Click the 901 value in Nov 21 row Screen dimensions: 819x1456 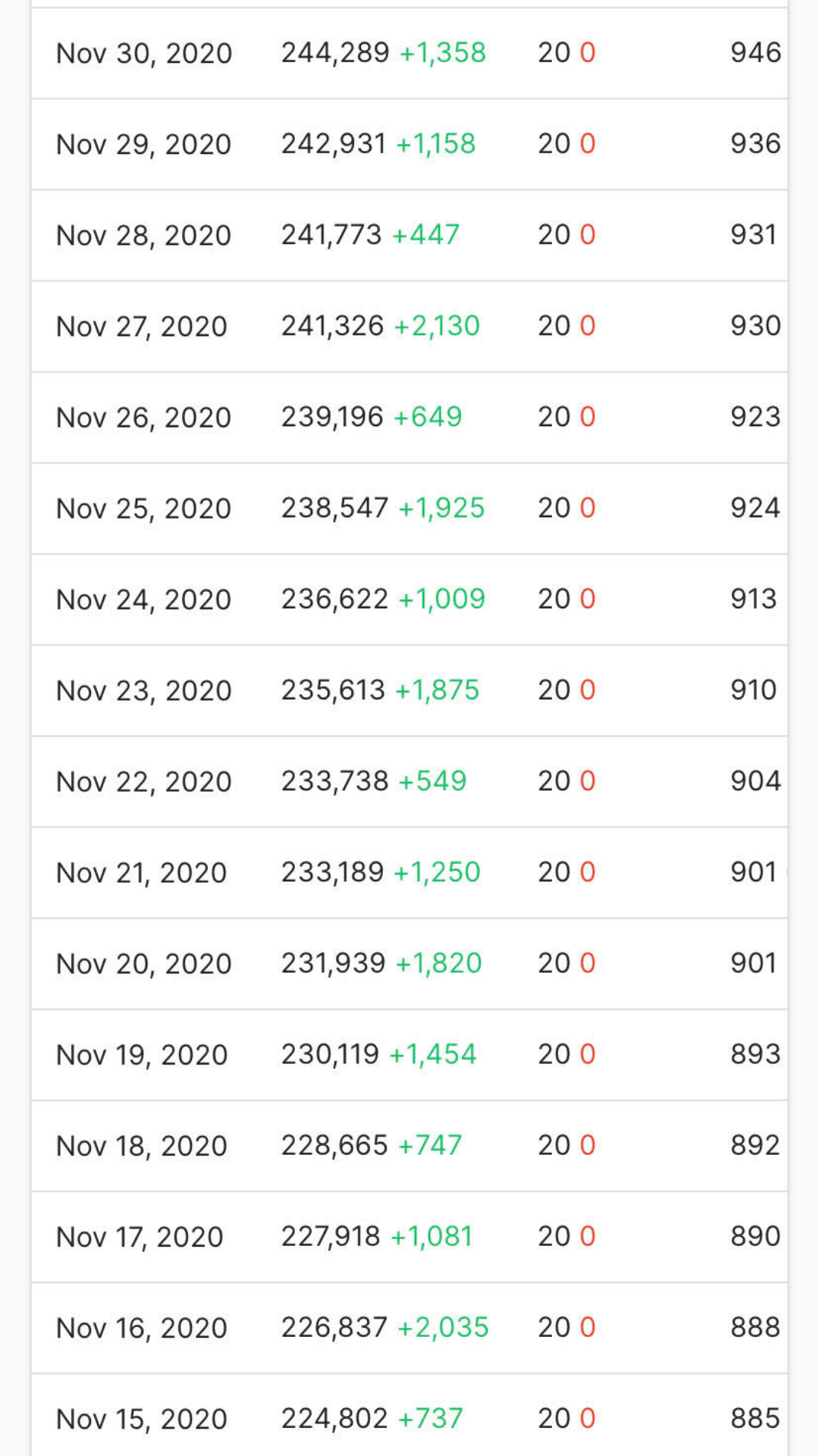tap(754, 871)
